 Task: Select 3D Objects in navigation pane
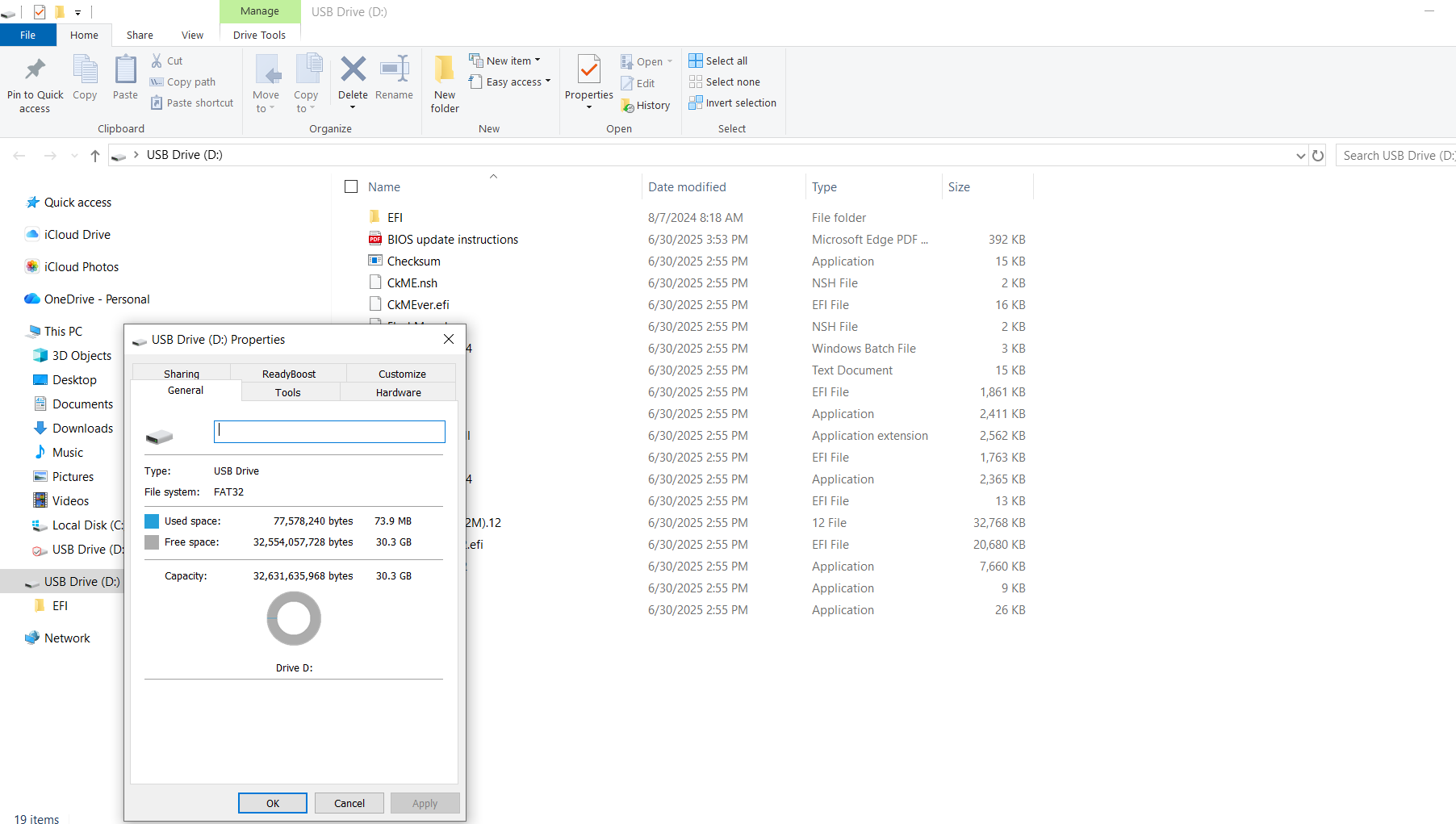point(82,355)
